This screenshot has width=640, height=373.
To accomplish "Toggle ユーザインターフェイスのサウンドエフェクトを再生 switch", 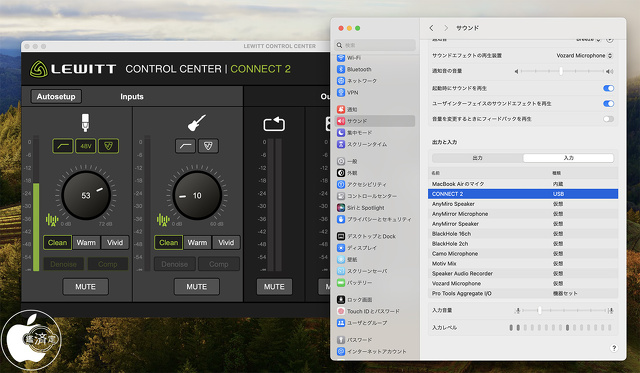I will (x=608, y=104).
